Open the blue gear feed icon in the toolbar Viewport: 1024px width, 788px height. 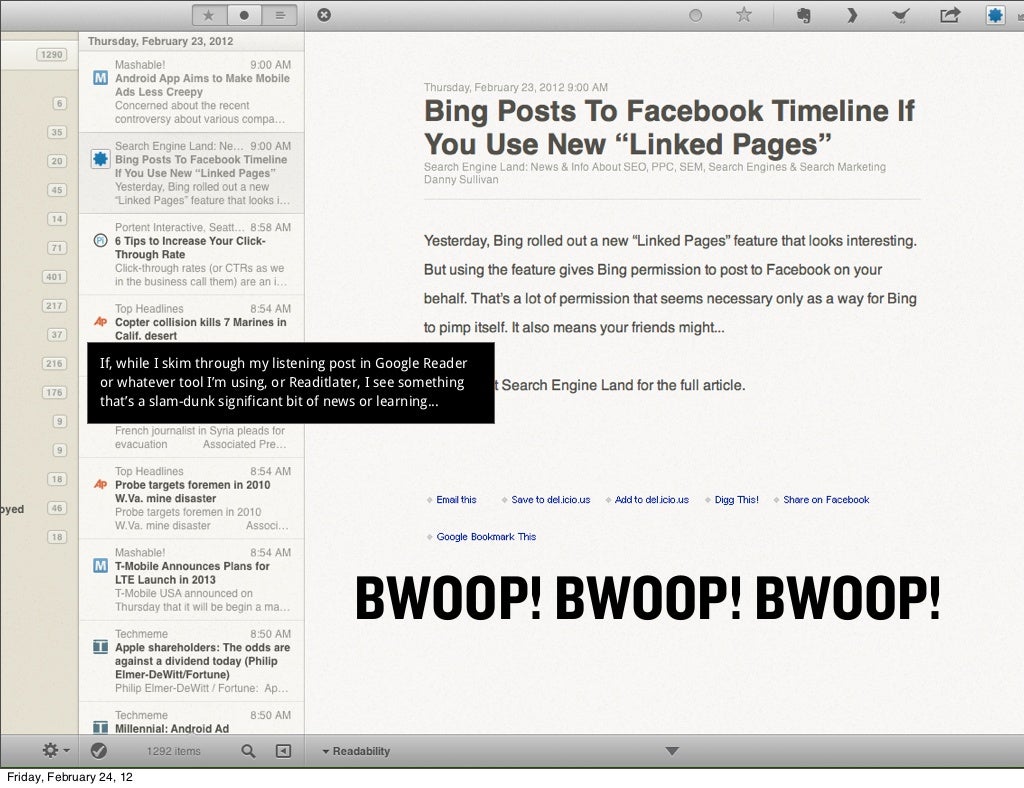pos(995,15)
